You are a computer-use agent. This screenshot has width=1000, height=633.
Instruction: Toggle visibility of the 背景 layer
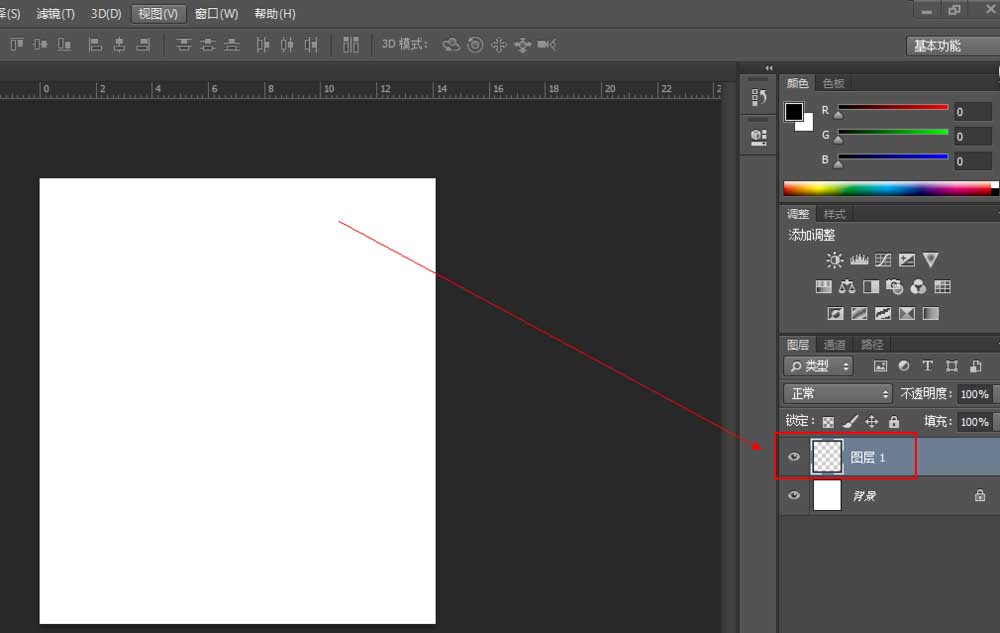pyautogui.click(x=794, y=495)
